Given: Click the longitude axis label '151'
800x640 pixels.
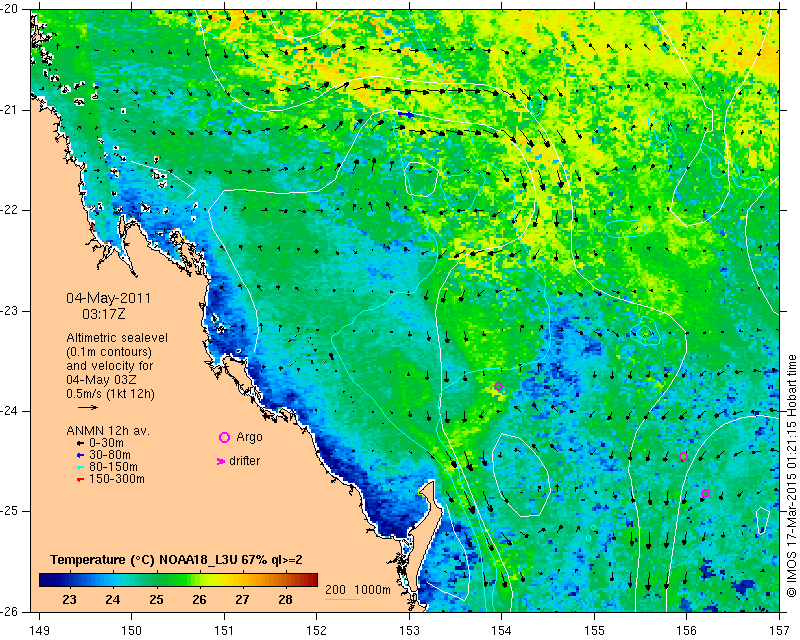Looking at the screenshot, I should pyautogui.click(x=224, y=631).
